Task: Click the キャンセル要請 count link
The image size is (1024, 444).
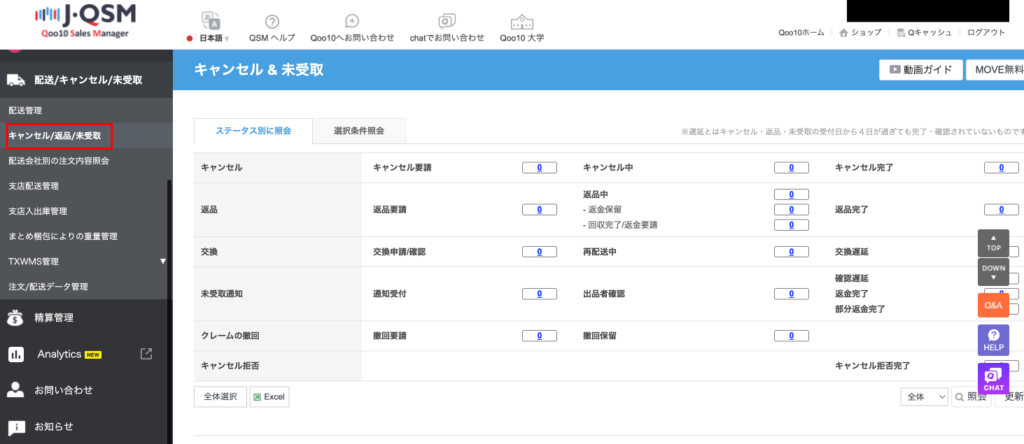Action: 539,167
